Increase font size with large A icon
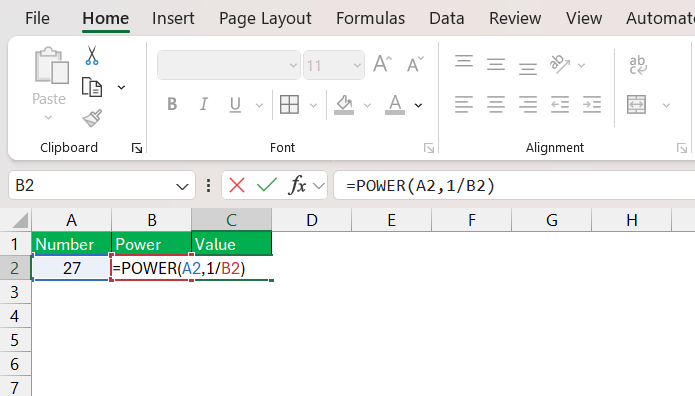This screenshot has width=695, height=396. pyautogui.click(x=383, y=64)
